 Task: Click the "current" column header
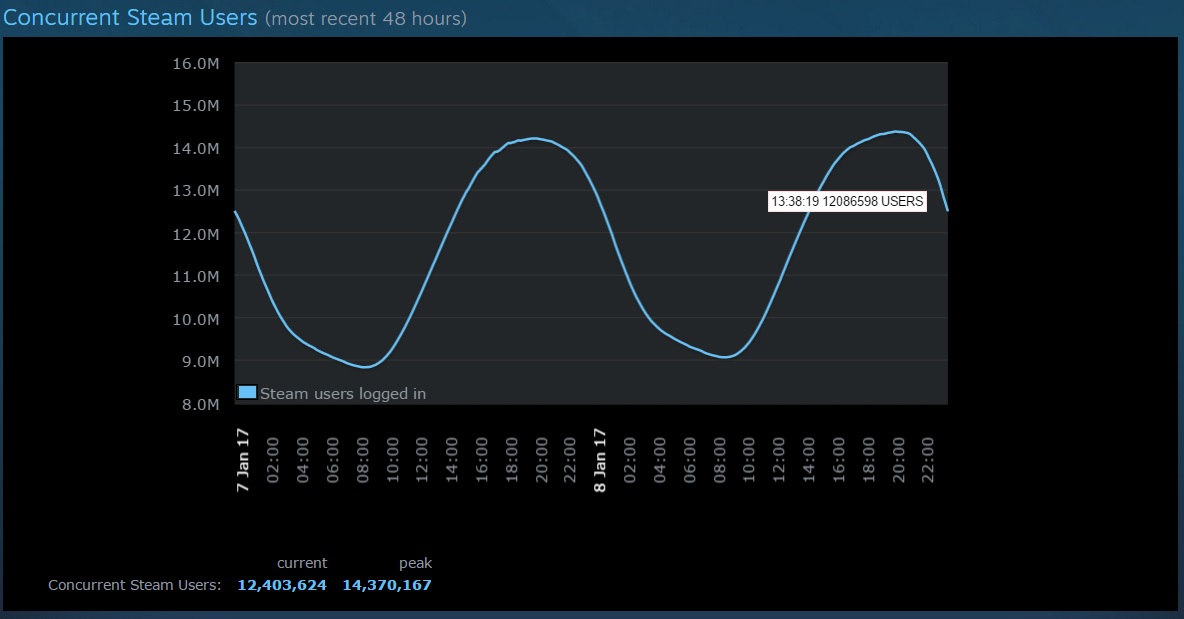[x=302, y=563]
